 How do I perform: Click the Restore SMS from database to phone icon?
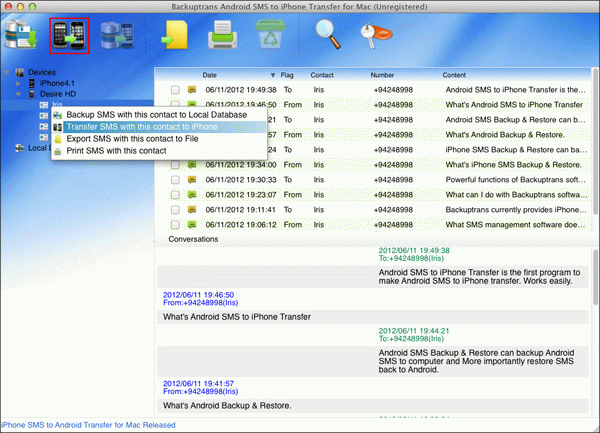(x=117, y=36)
